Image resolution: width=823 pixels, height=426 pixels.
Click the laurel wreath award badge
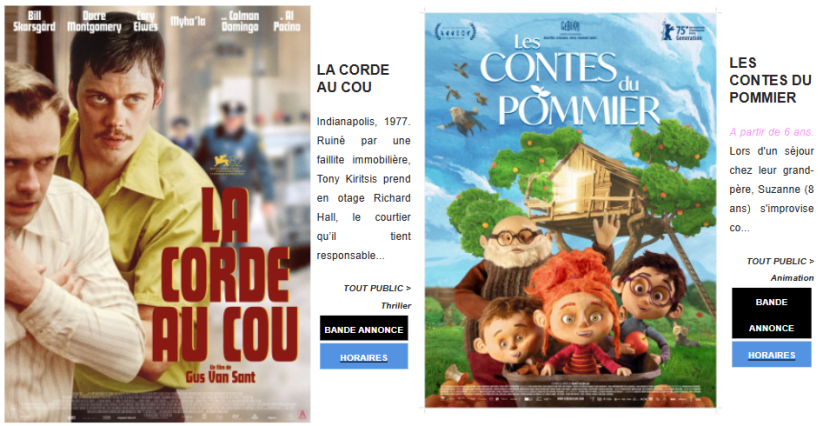tap(455, 31)
